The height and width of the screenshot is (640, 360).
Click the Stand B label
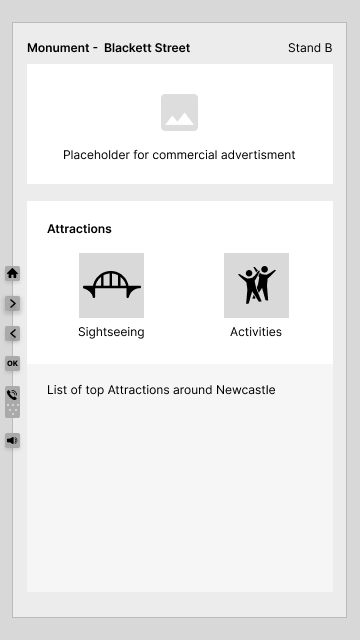(310, 48)
